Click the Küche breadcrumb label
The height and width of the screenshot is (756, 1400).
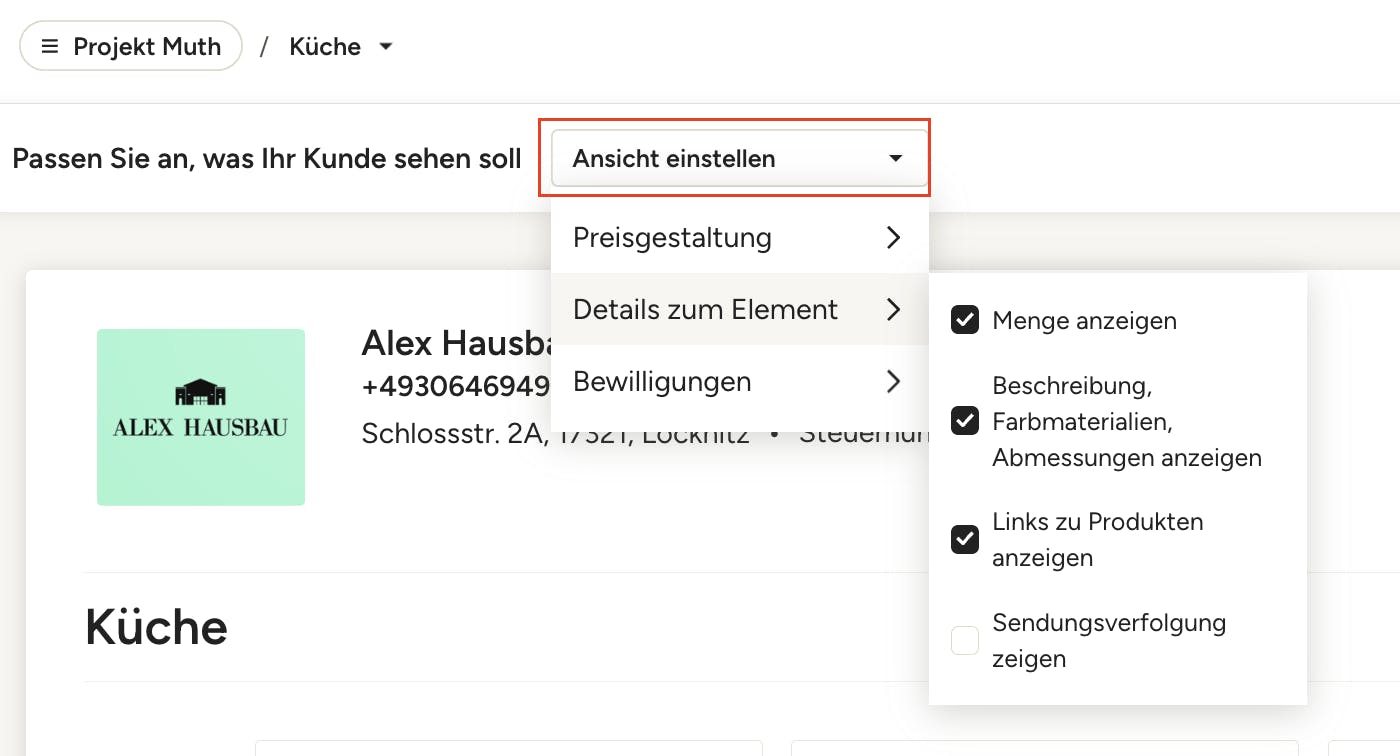(324, 47)
